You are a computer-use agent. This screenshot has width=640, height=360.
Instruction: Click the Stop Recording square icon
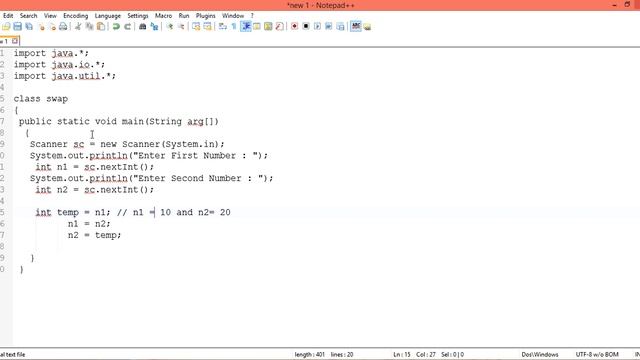(306, 27)
